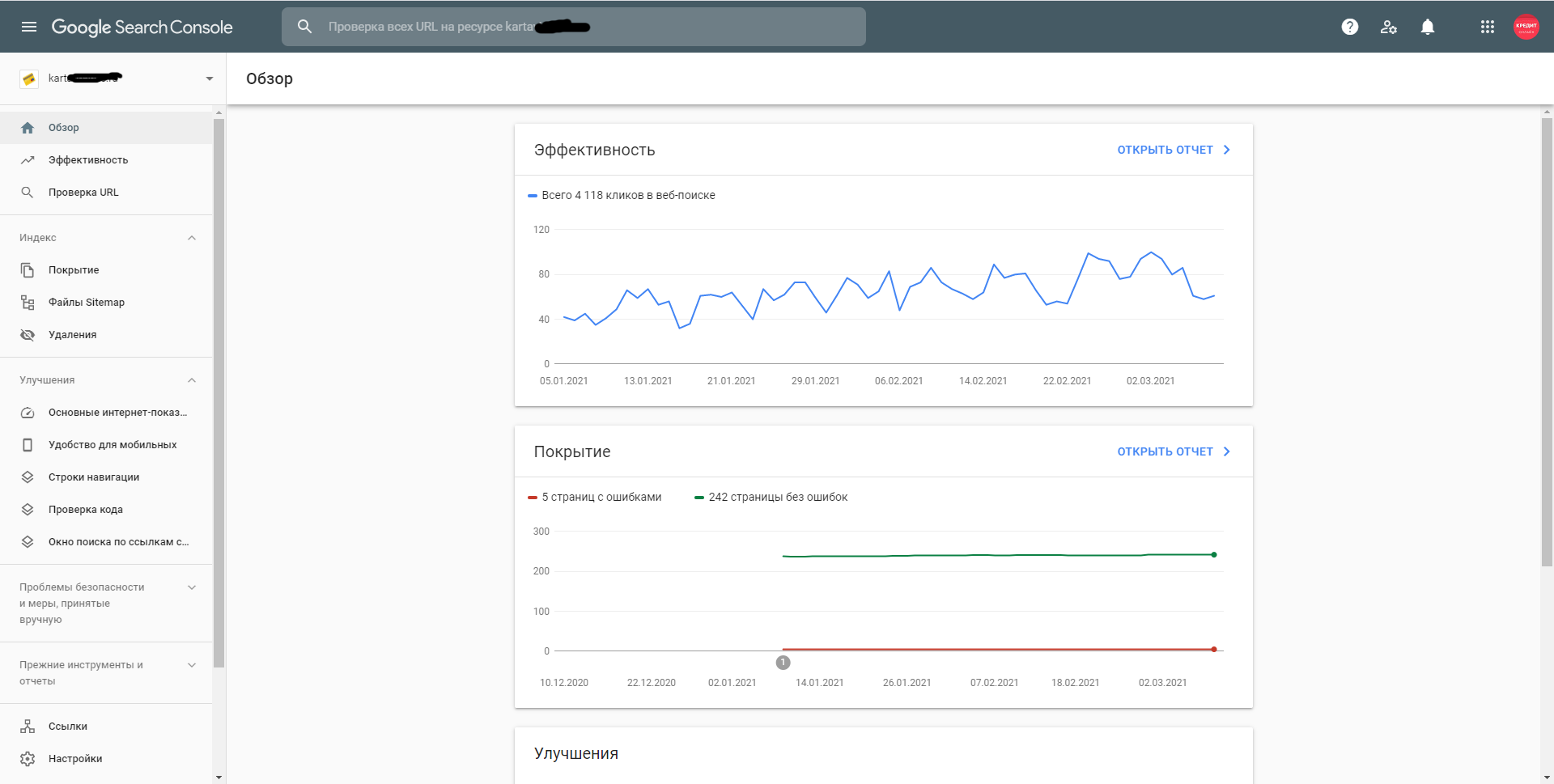Open Файлы Sitemap page

pyautogui.click(x=87, y=303)
